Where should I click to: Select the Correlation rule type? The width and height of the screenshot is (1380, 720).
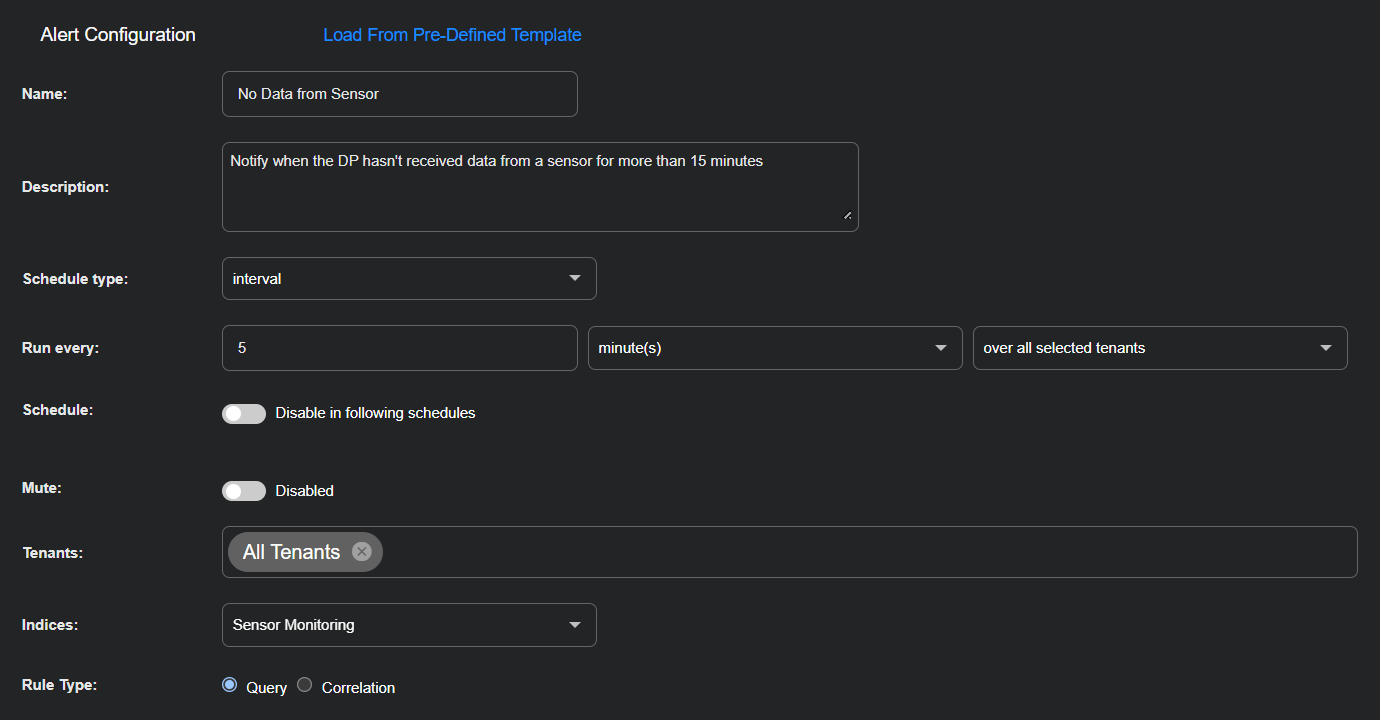305,686
